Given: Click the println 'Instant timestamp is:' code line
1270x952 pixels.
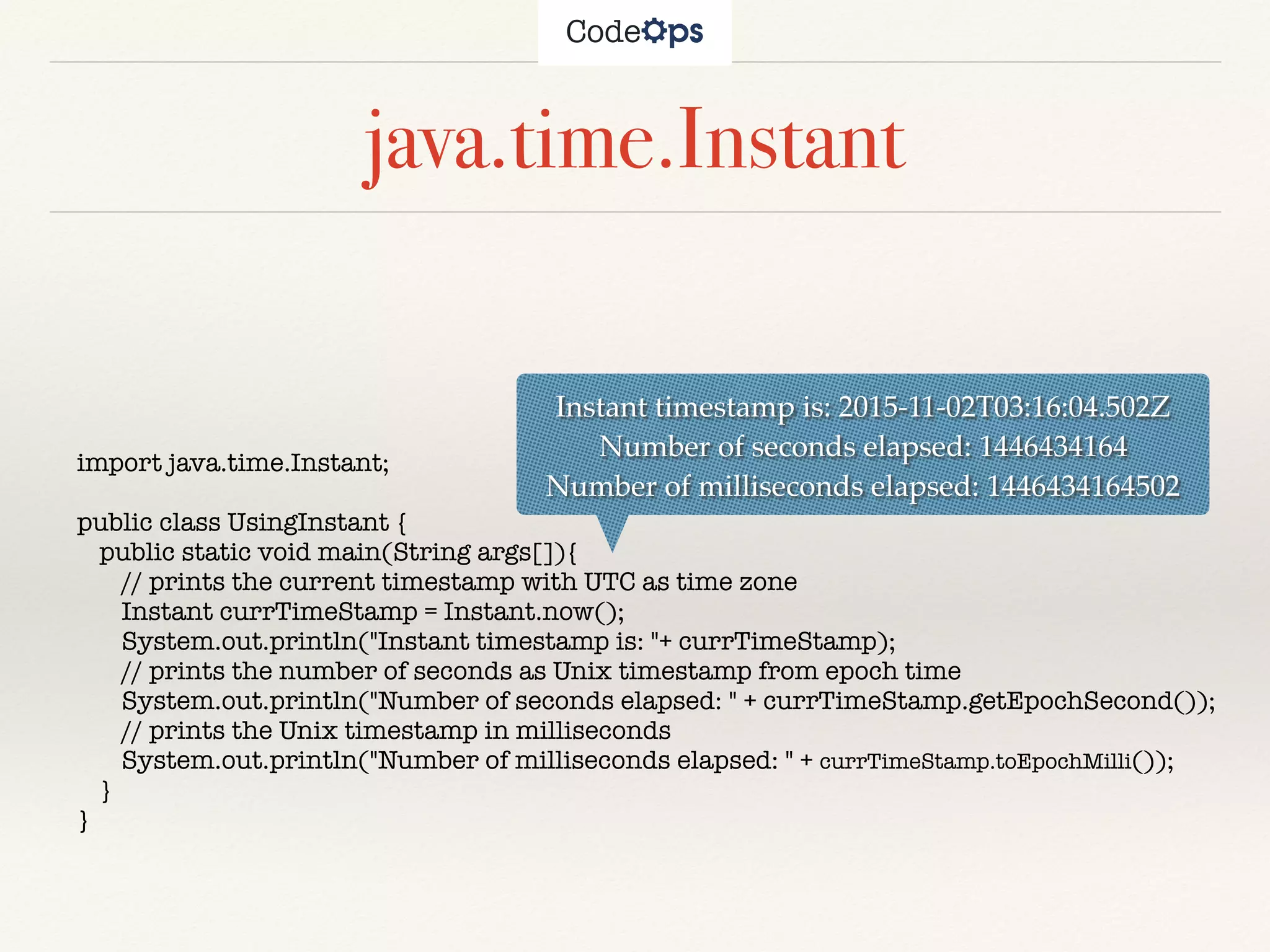Looking at the screenshot, I should 508,641.
